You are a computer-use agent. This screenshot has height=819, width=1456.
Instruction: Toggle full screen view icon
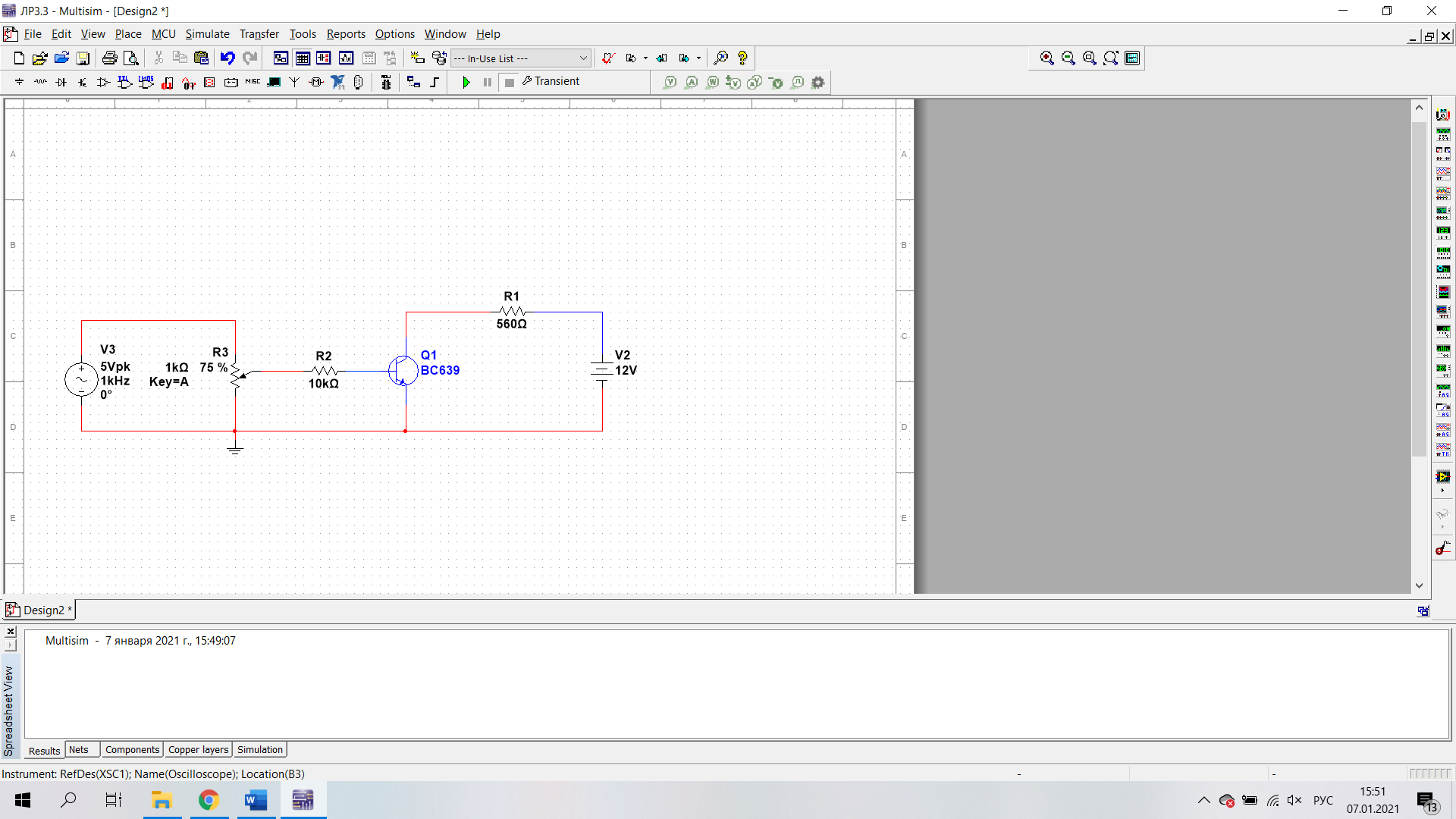1132,58
